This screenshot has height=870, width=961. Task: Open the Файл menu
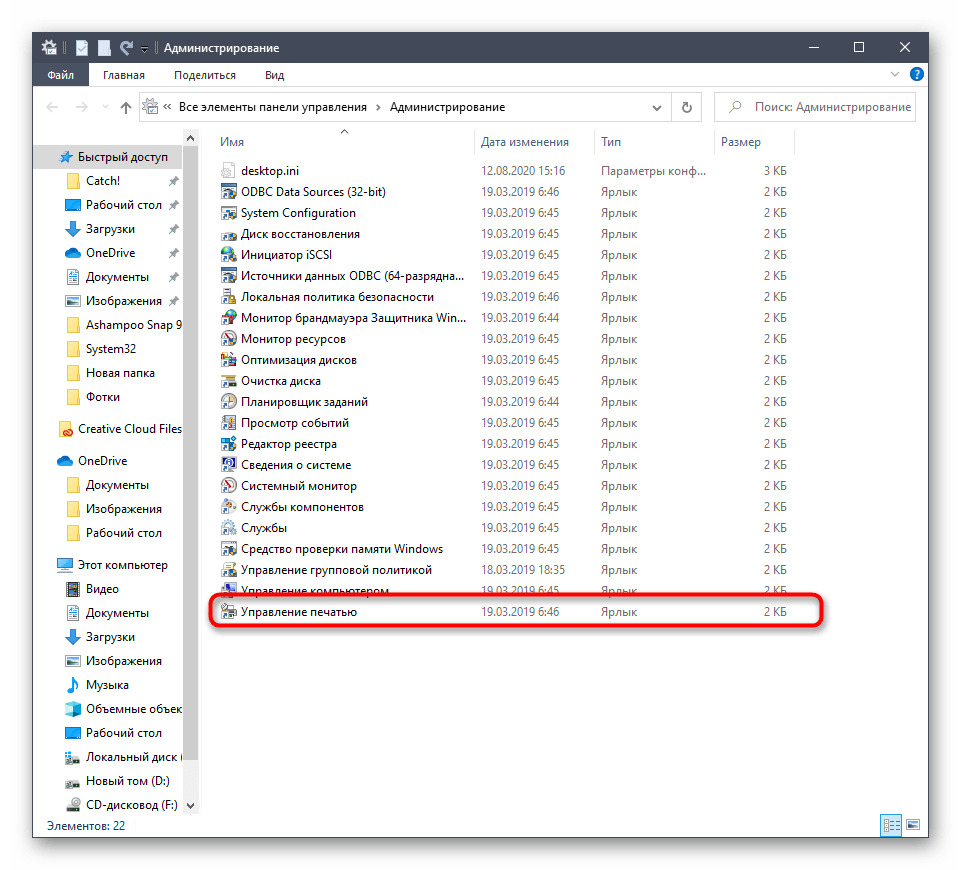pyautogui.click(x=60, y=74)
